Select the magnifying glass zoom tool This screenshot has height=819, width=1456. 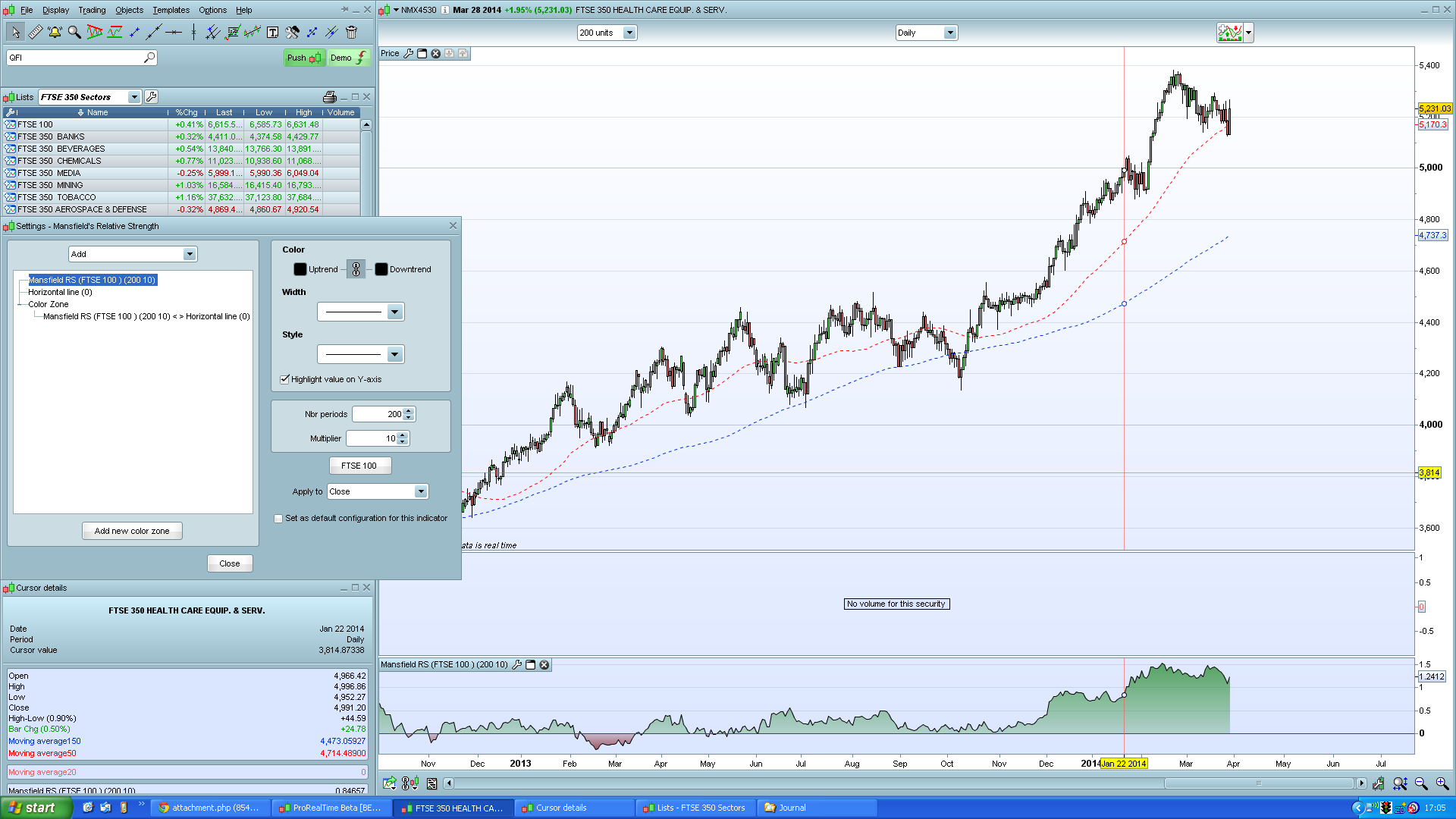click(74, 33)
